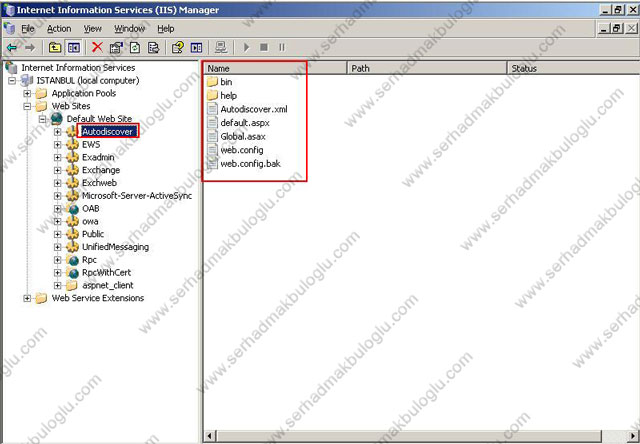Sort by the Path column header
The width and height of the screenshot is (640, 444).
click(x=427, y=68)
